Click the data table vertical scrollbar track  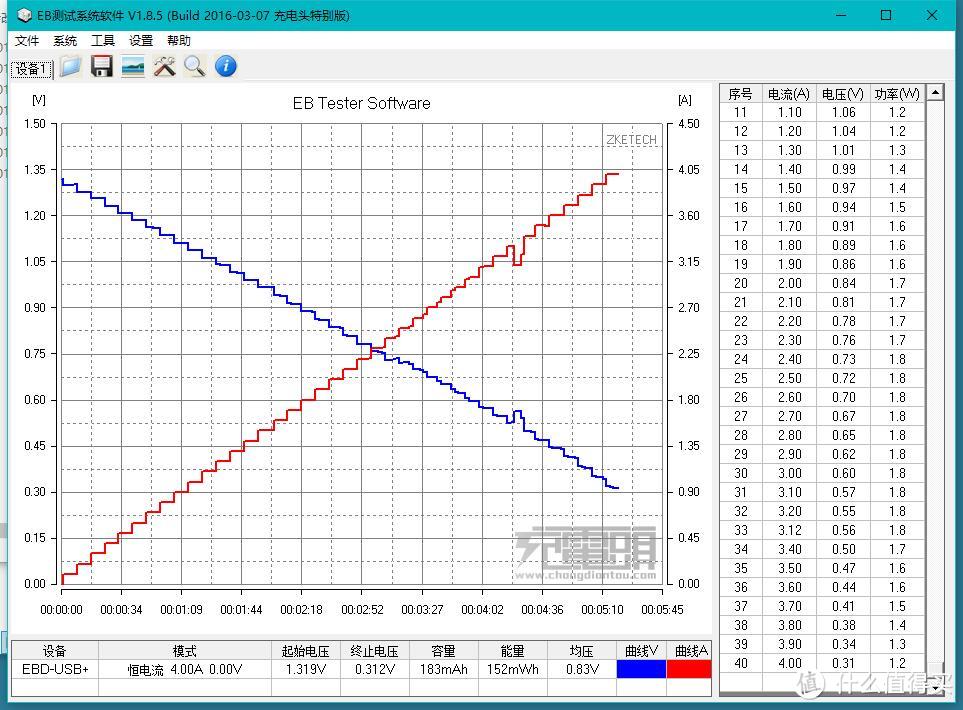[935, 381]
